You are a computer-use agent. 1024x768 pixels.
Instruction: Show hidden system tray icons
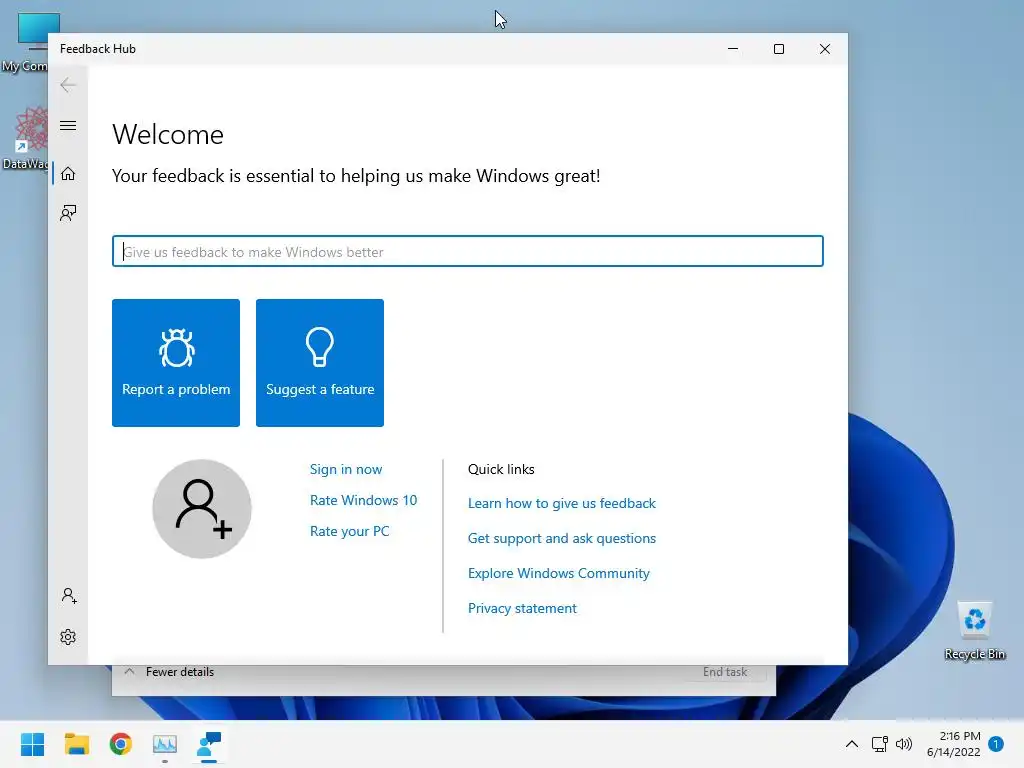coord(852,744)
